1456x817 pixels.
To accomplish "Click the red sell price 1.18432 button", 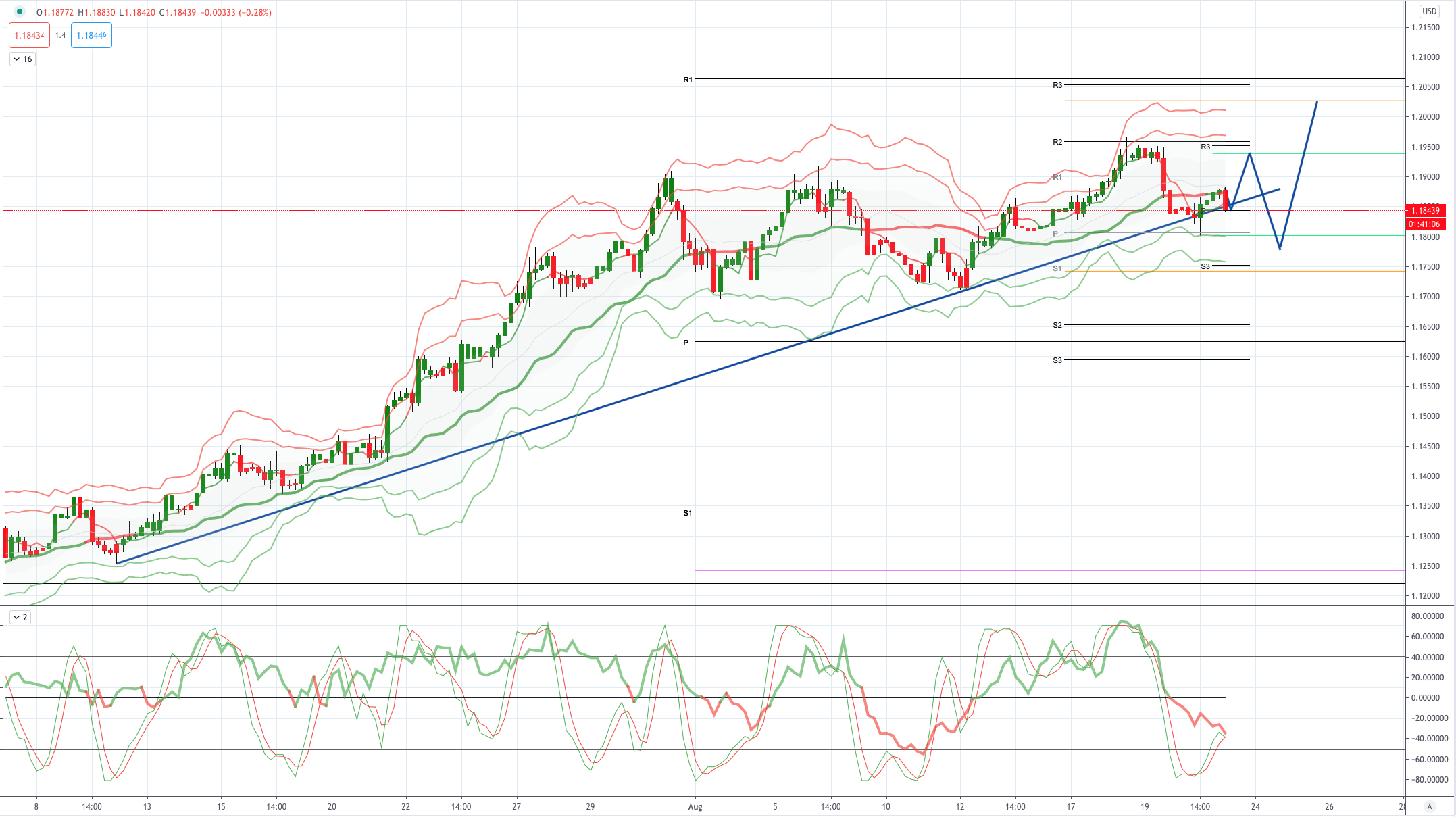I will [29, 35].
